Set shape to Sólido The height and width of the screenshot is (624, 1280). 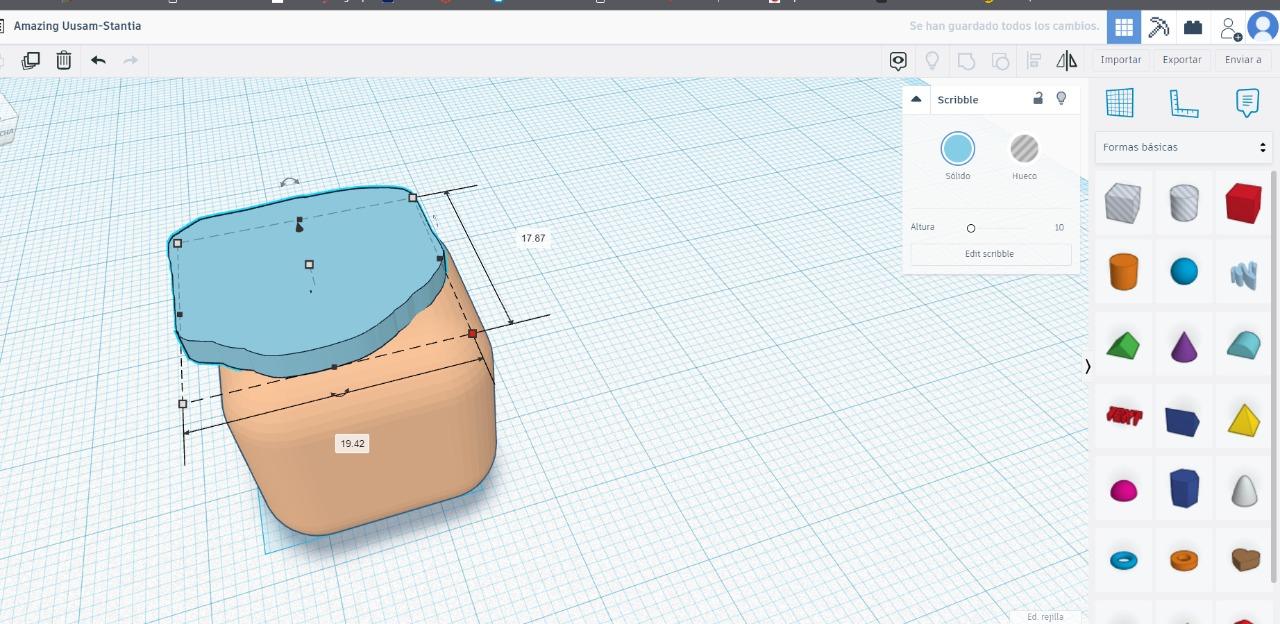pyautogui.click(x=957, y=149)
